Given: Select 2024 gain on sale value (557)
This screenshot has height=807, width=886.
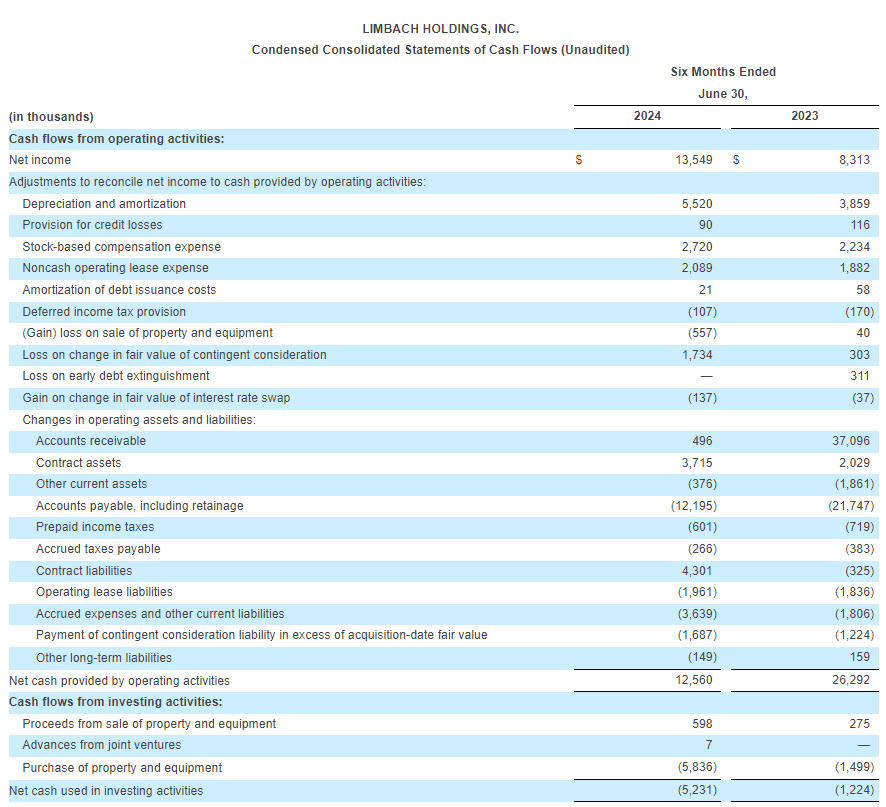Looking at the screenshot, I should click(702, 333).
